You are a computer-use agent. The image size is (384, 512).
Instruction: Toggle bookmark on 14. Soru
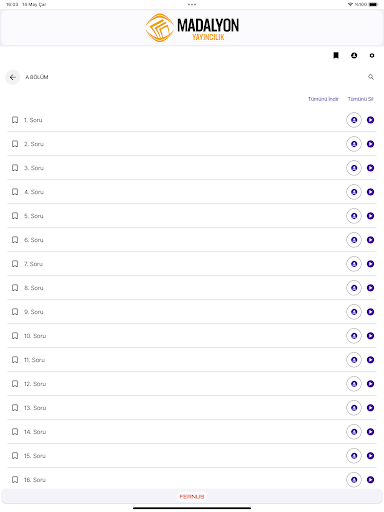(x=15, y=432)
